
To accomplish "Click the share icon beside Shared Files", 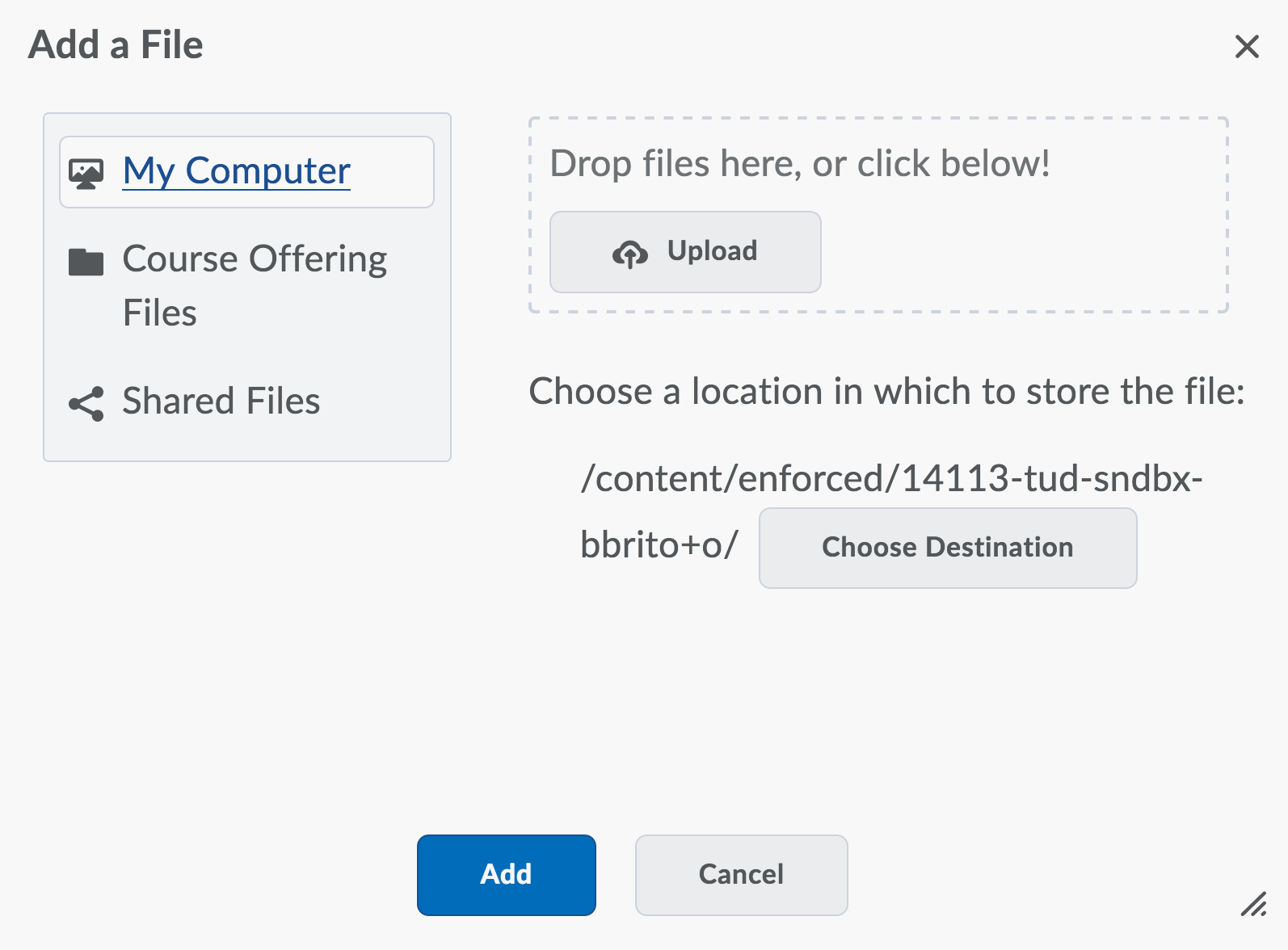I will (x=86, y=404).
